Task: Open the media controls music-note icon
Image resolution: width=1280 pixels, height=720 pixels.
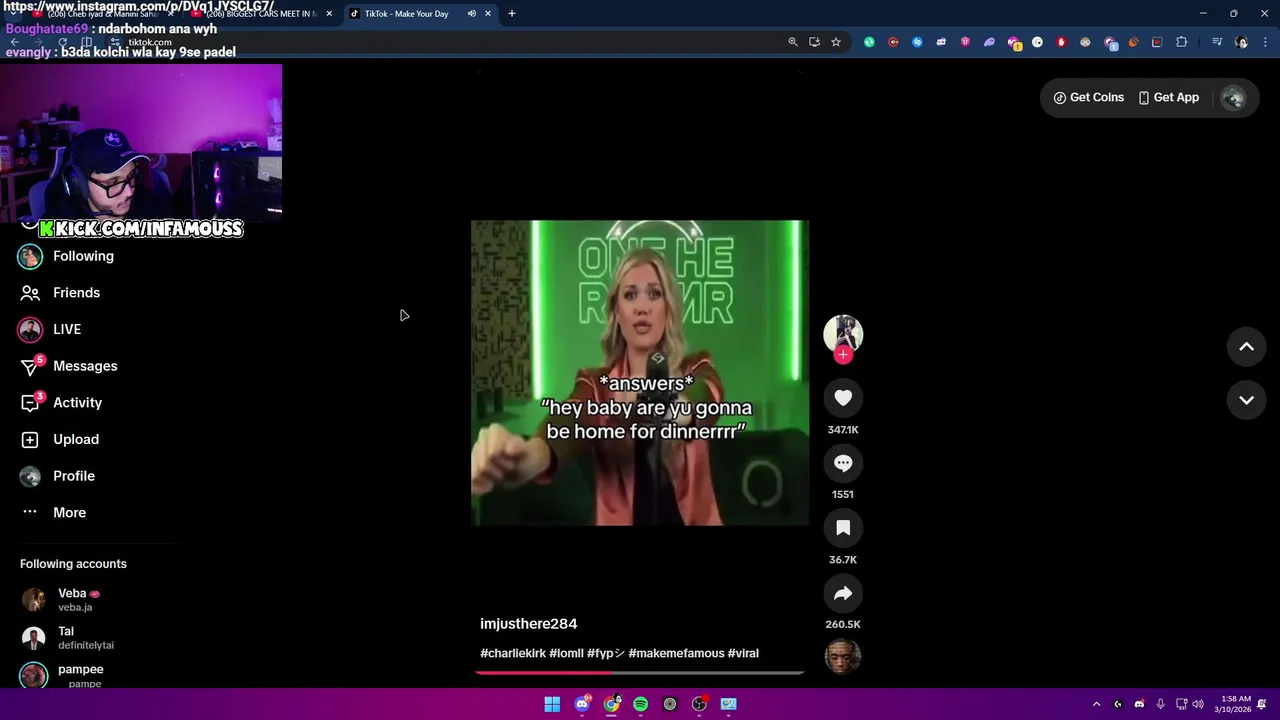Action: 1217,42
